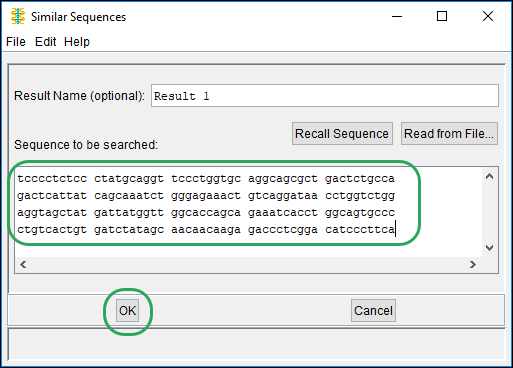
Task: Click the sequence text area's down scroll arrow
Action: tap(489, 248)
